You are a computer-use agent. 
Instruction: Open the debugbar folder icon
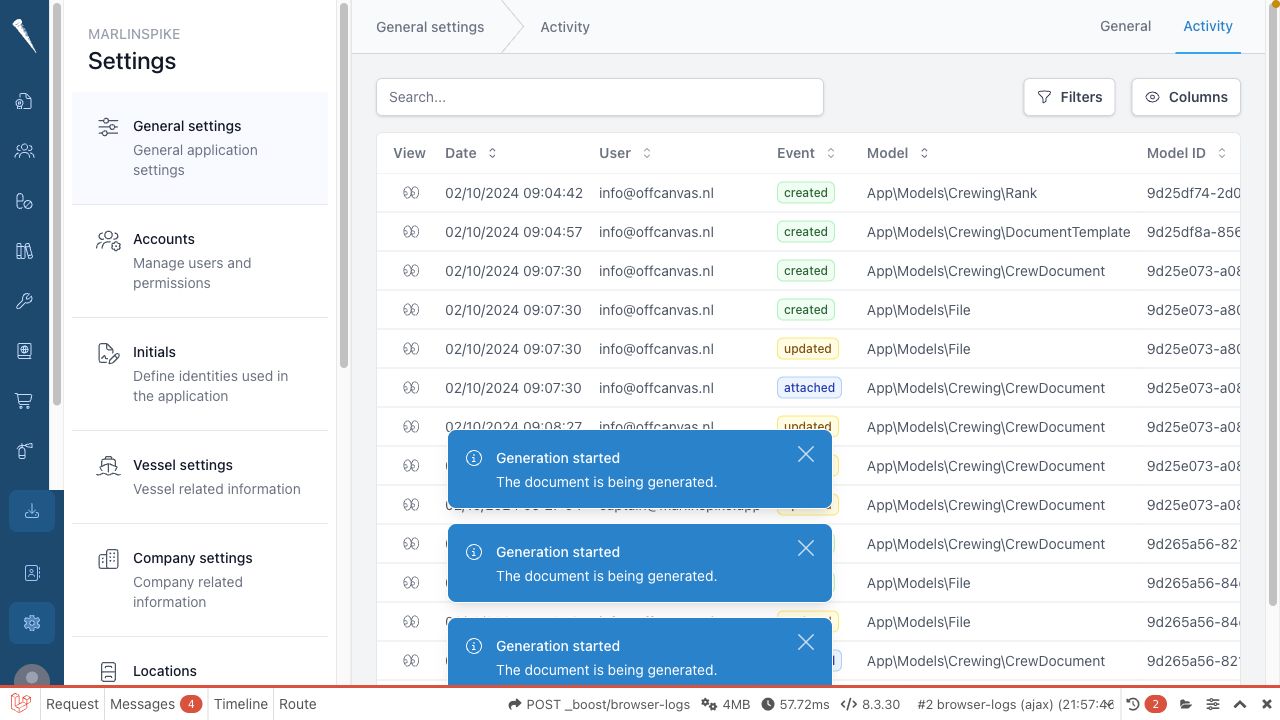pyautogui.click(x=1186, y=704)
